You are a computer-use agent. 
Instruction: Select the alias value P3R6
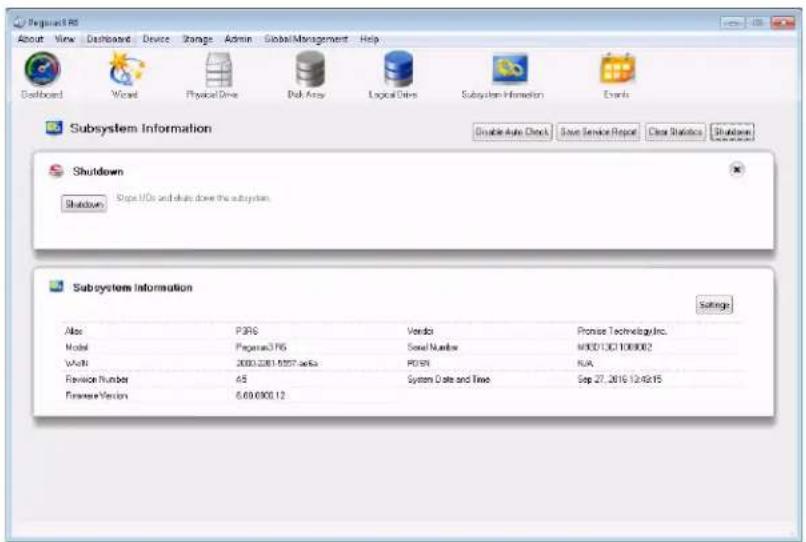[x=247, y=331]
